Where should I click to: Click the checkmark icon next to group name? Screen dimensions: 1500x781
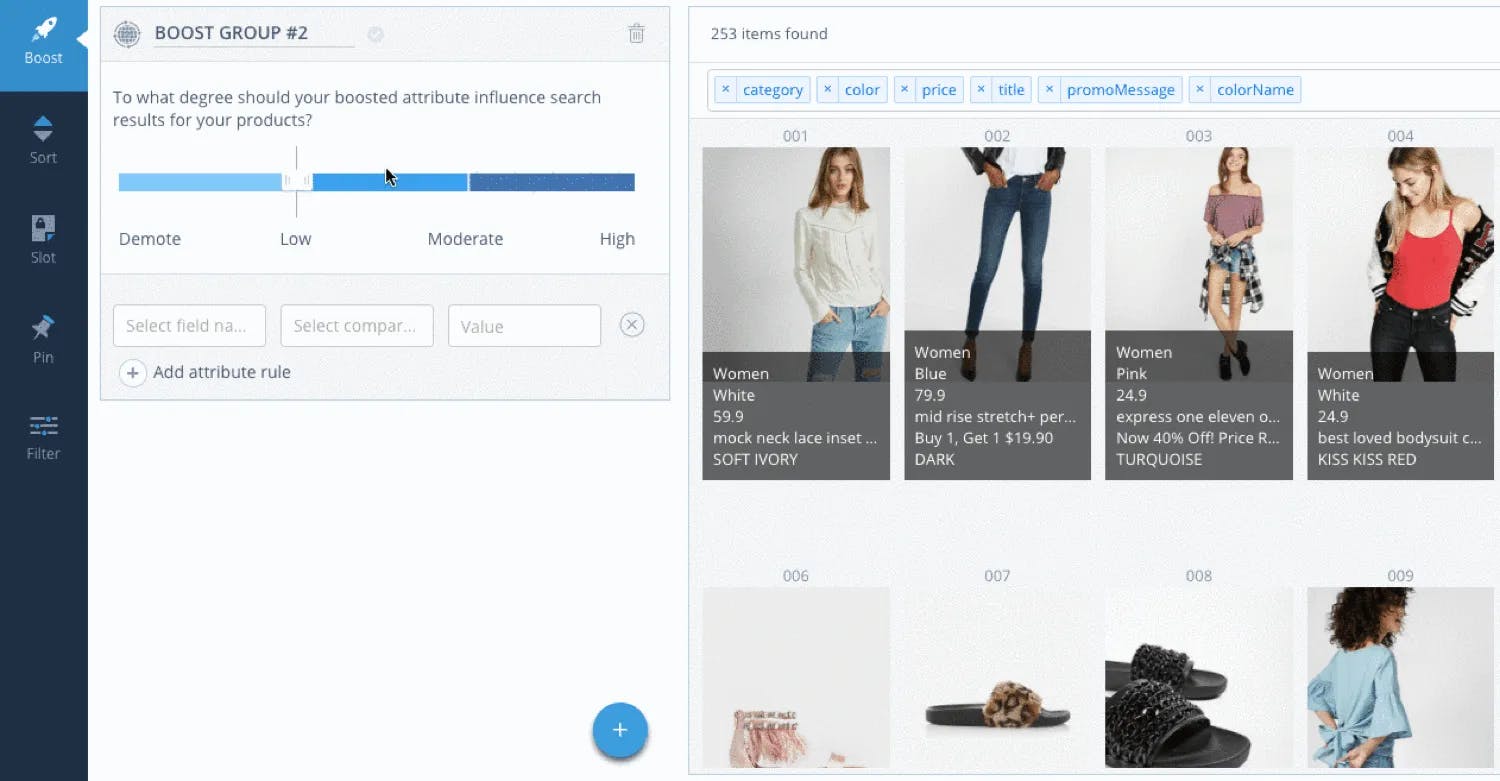375,34
